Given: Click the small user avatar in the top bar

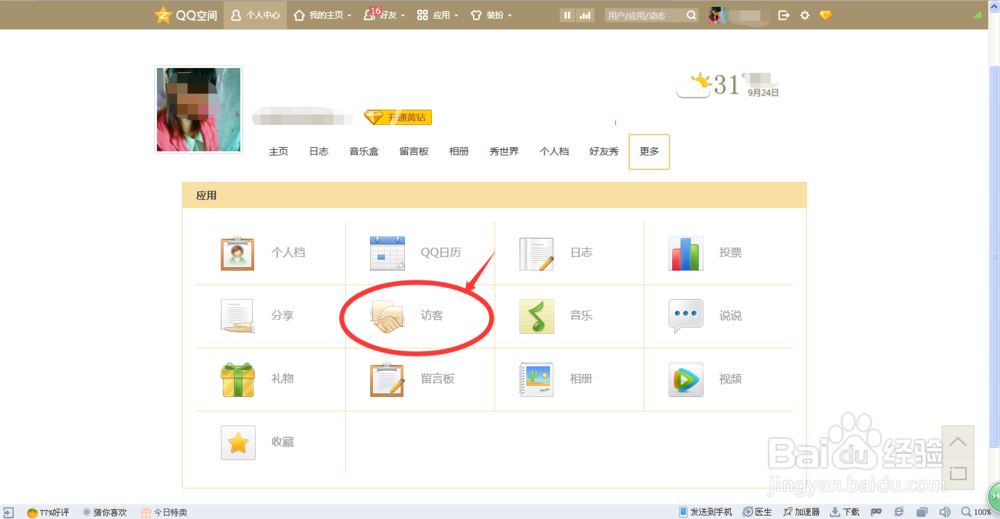Looking at the screenshot, I should [717, 15].
